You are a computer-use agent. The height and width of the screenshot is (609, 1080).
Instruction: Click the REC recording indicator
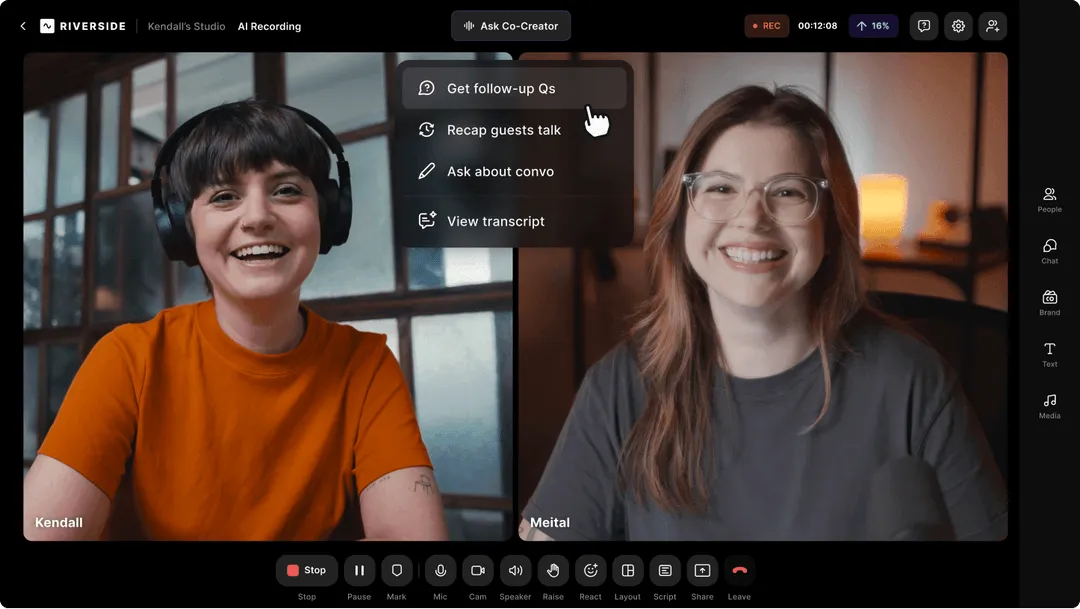(767, 25)
